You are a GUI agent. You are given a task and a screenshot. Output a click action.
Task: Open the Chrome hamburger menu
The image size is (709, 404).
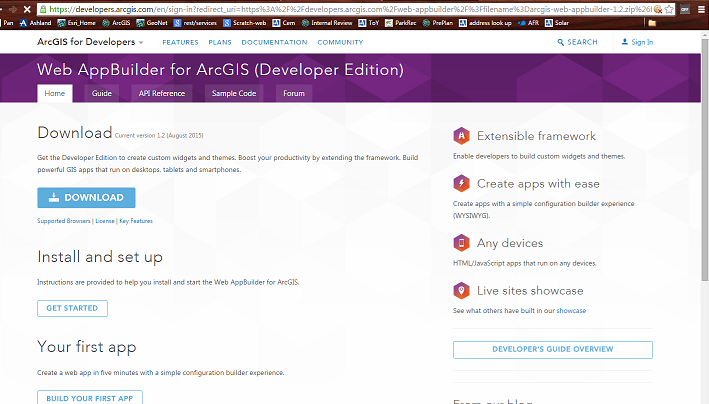tap(701, 9)
